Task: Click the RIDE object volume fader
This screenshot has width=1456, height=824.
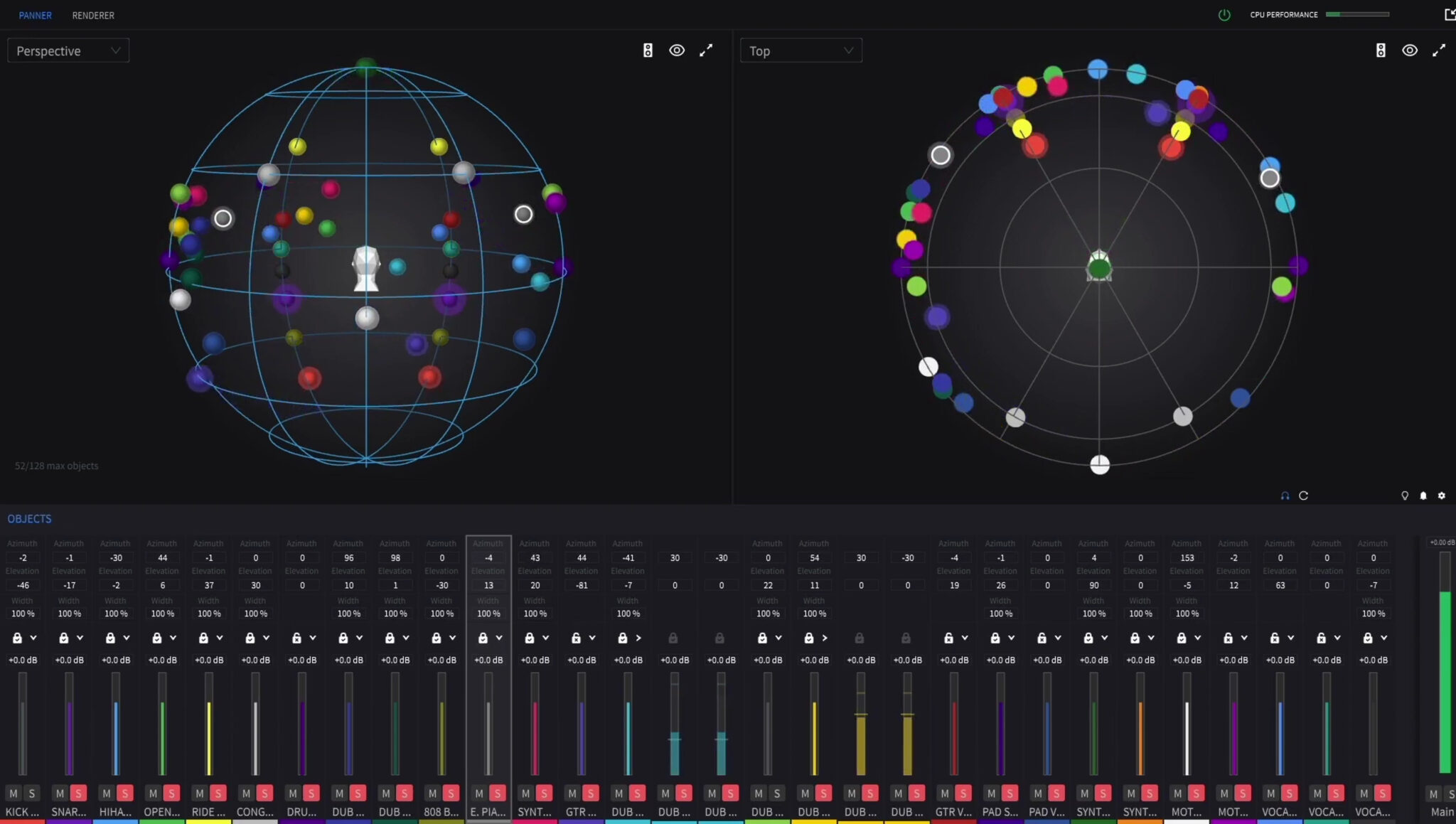Action: point(209,725)
